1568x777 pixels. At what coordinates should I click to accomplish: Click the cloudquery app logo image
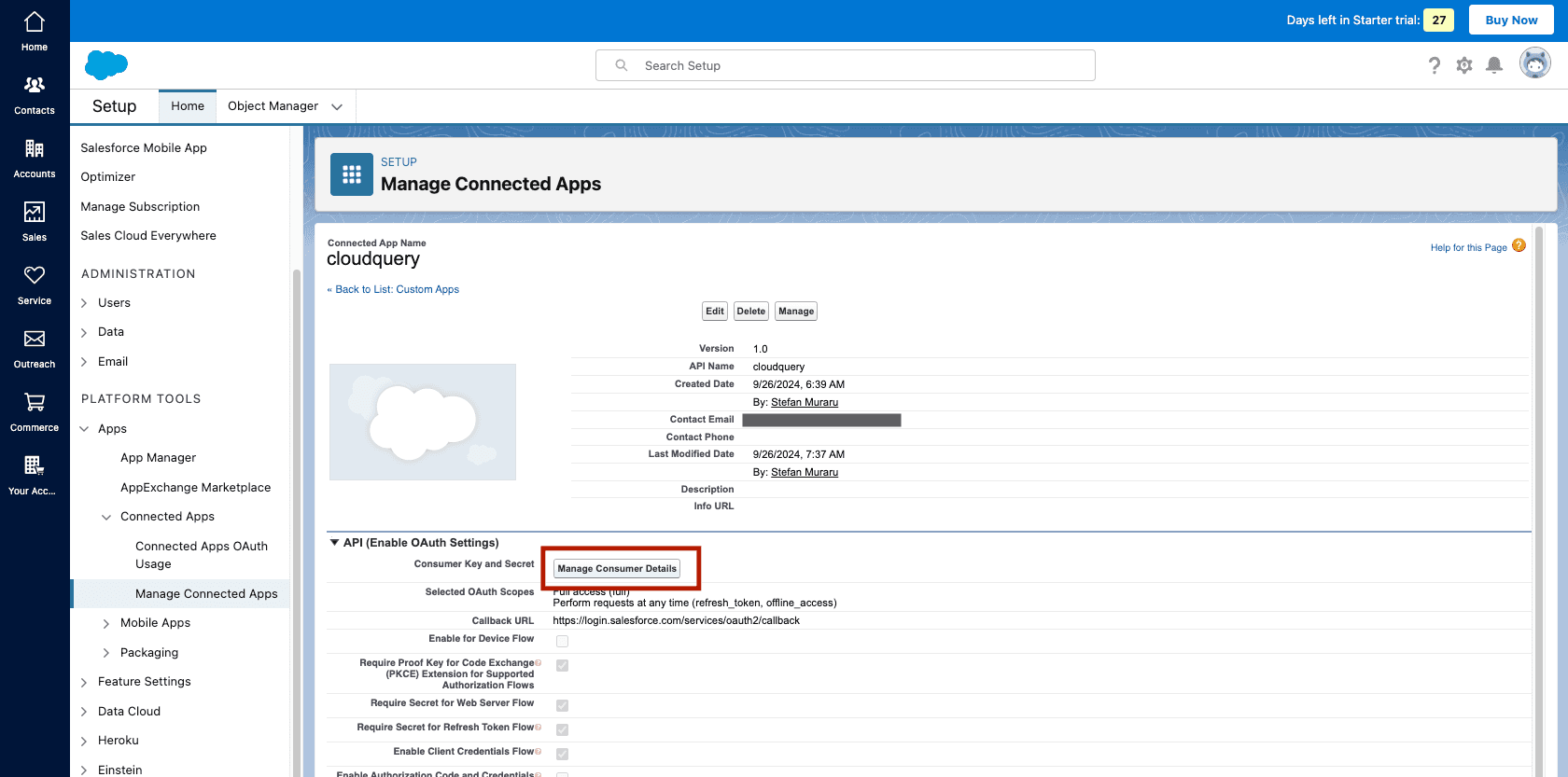[423, 422]
